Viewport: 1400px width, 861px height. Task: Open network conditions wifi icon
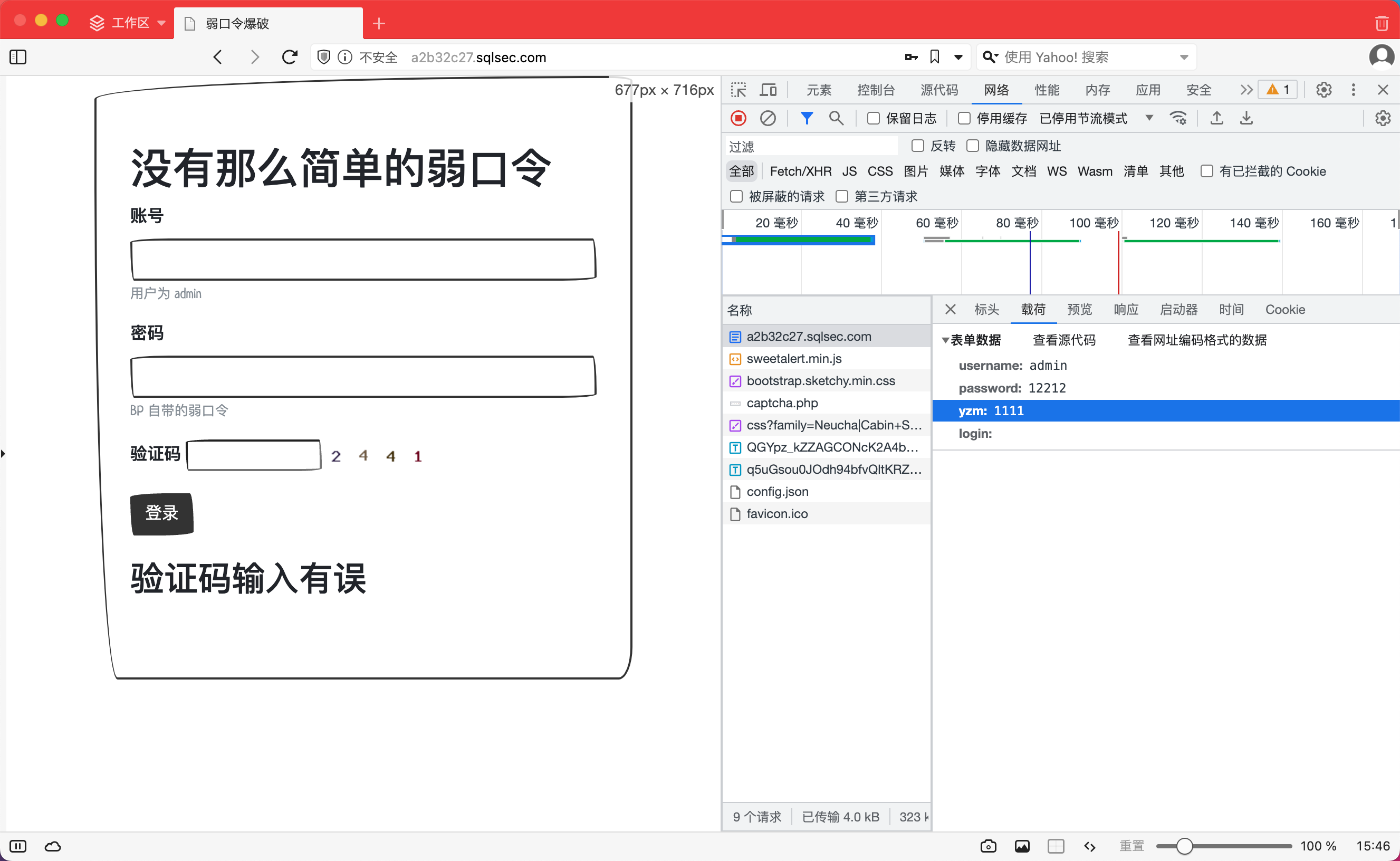pyautogui.click(x=1178, y=119)
